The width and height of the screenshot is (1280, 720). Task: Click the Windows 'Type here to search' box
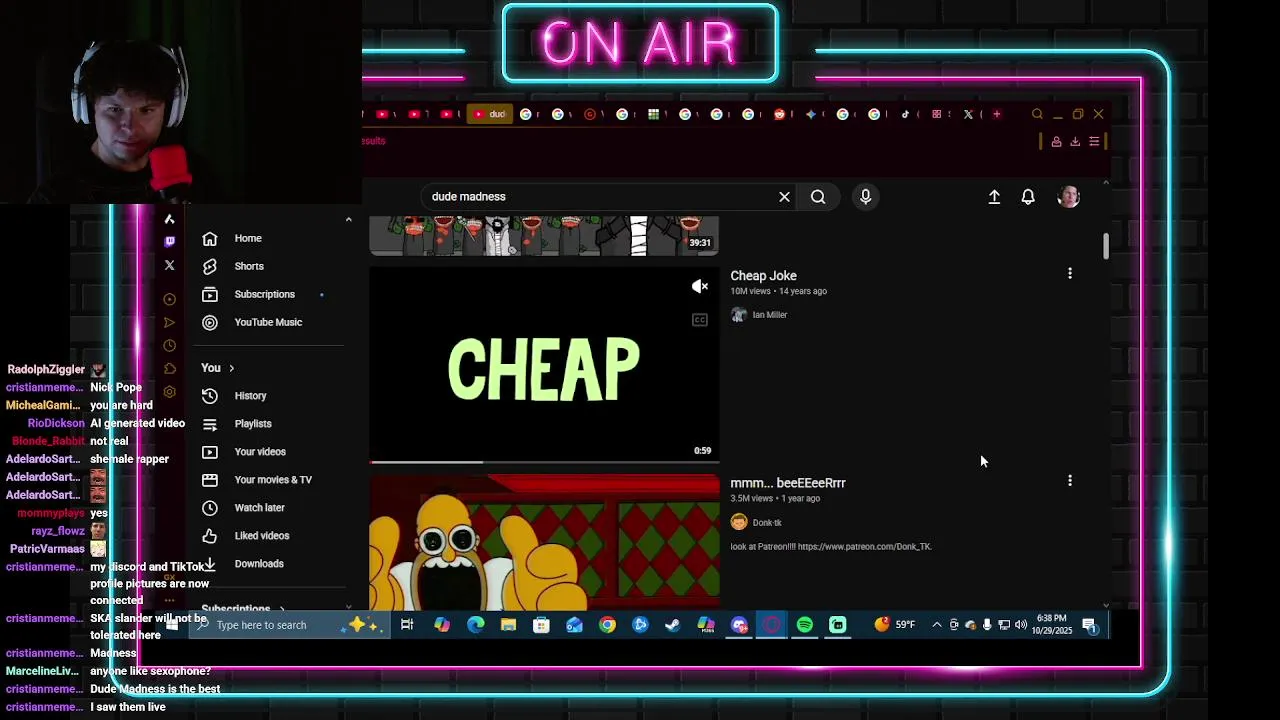tap(290, 625)
